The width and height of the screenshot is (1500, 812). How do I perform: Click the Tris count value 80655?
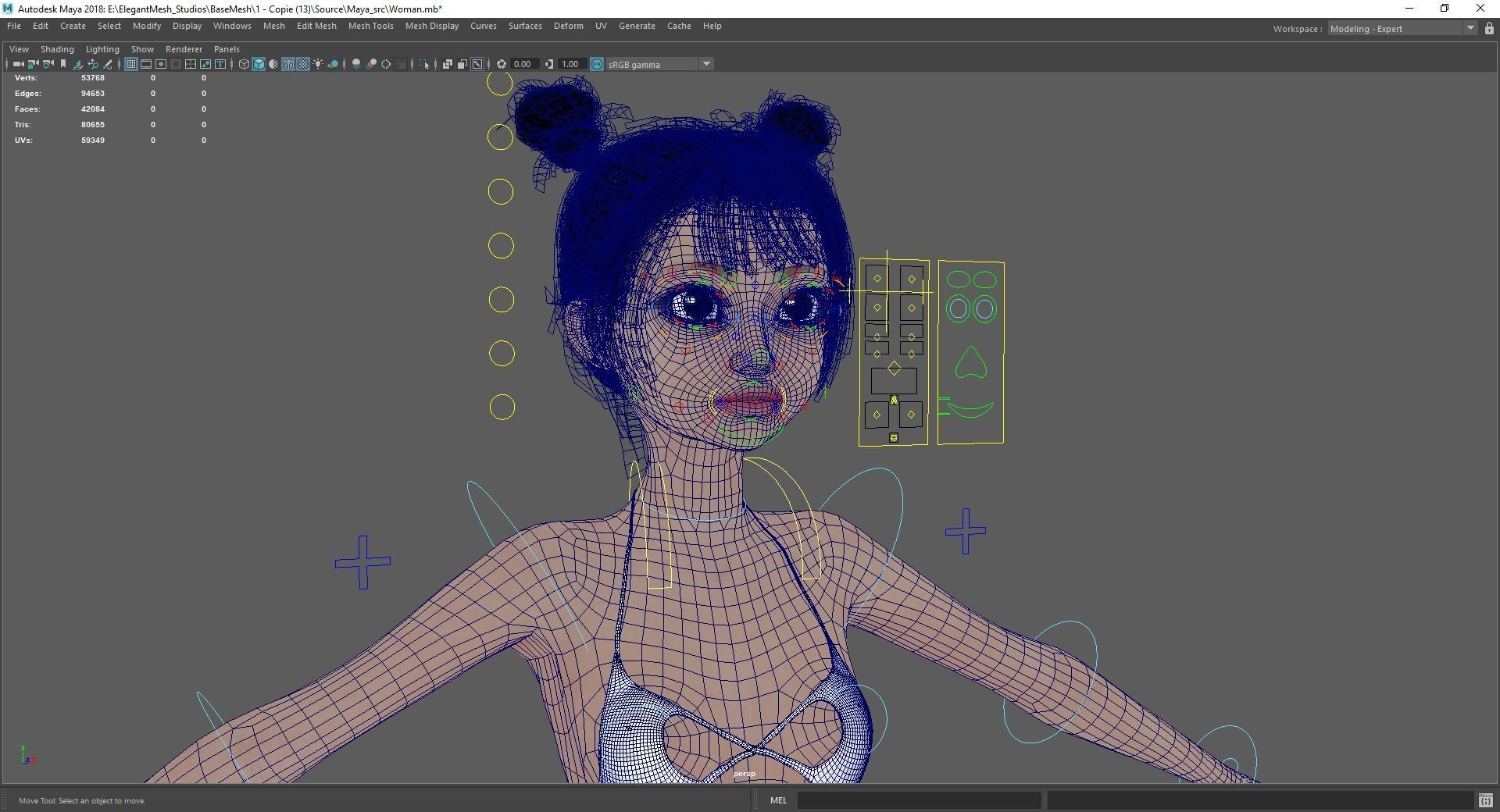click(92, 125)
